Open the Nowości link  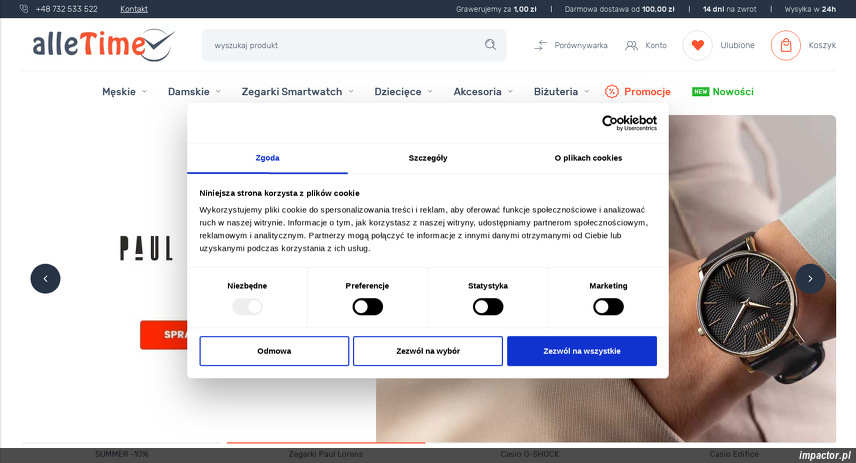tap(733, 92)
